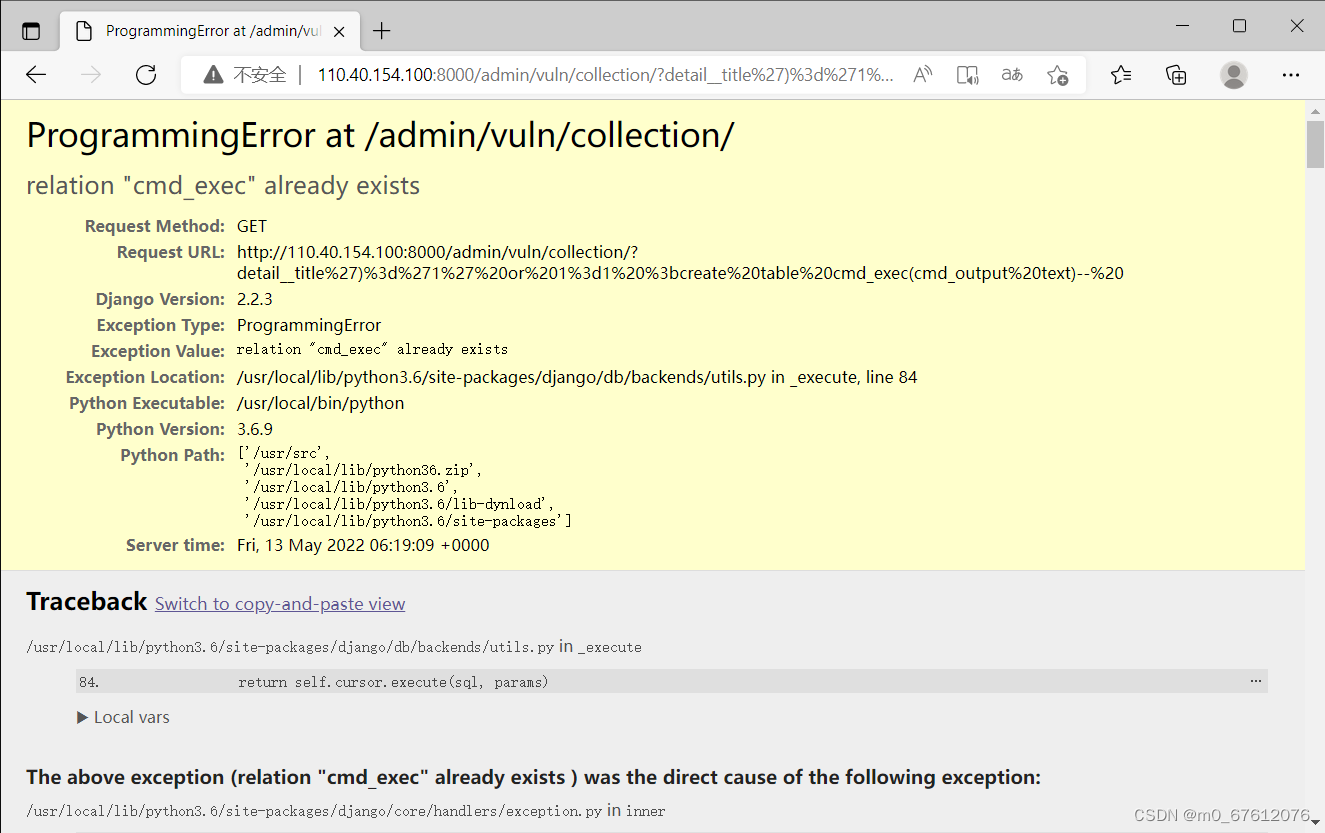Image resolution: width=1325 pixels, height=833 pixels.
Task: Open the browser profile menu
Action: [1233, 74]
